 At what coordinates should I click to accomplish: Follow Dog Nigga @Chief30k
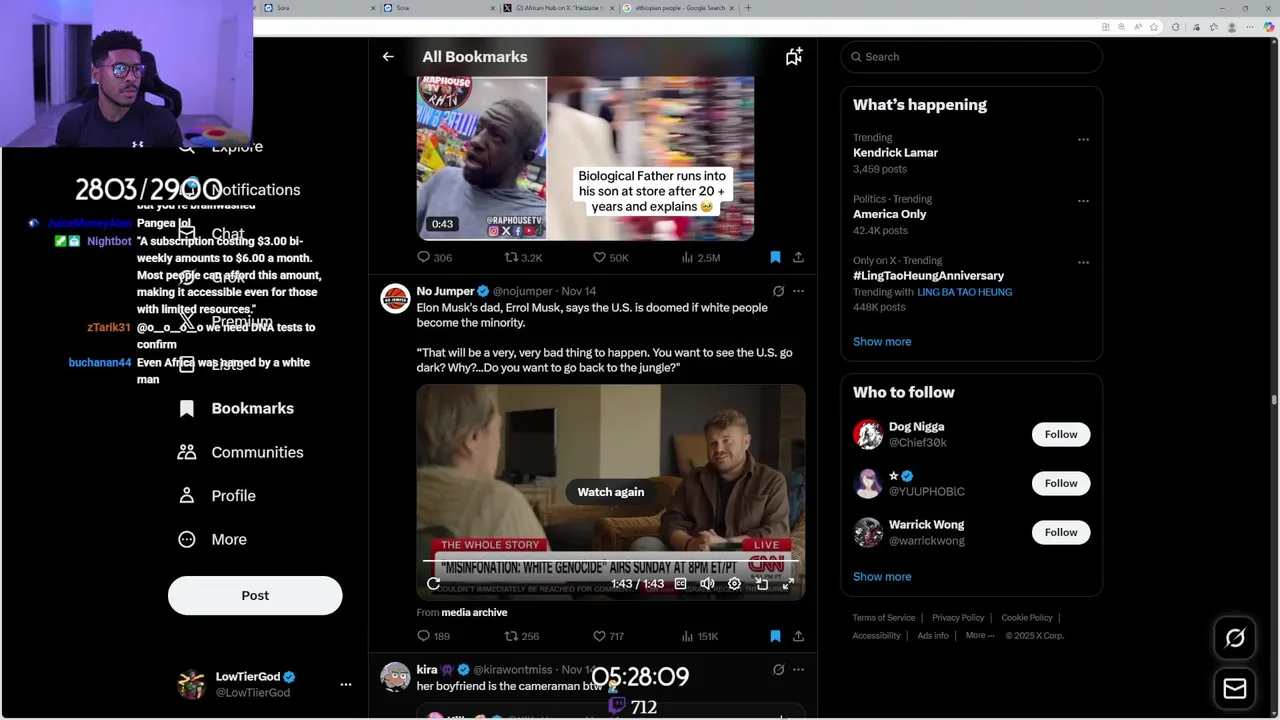(x=1061, y=434)
